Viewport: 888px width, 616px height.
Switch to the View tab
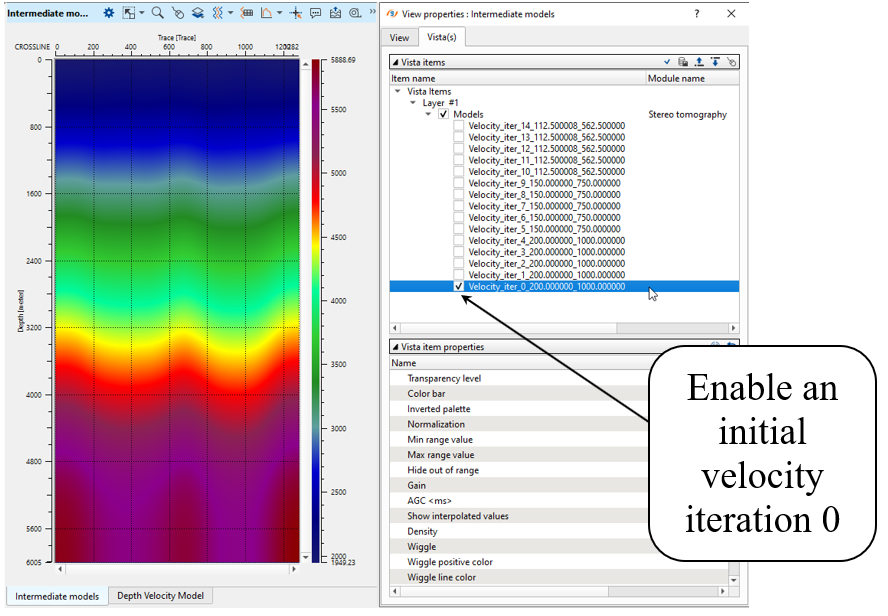click(x=399, y=38)
